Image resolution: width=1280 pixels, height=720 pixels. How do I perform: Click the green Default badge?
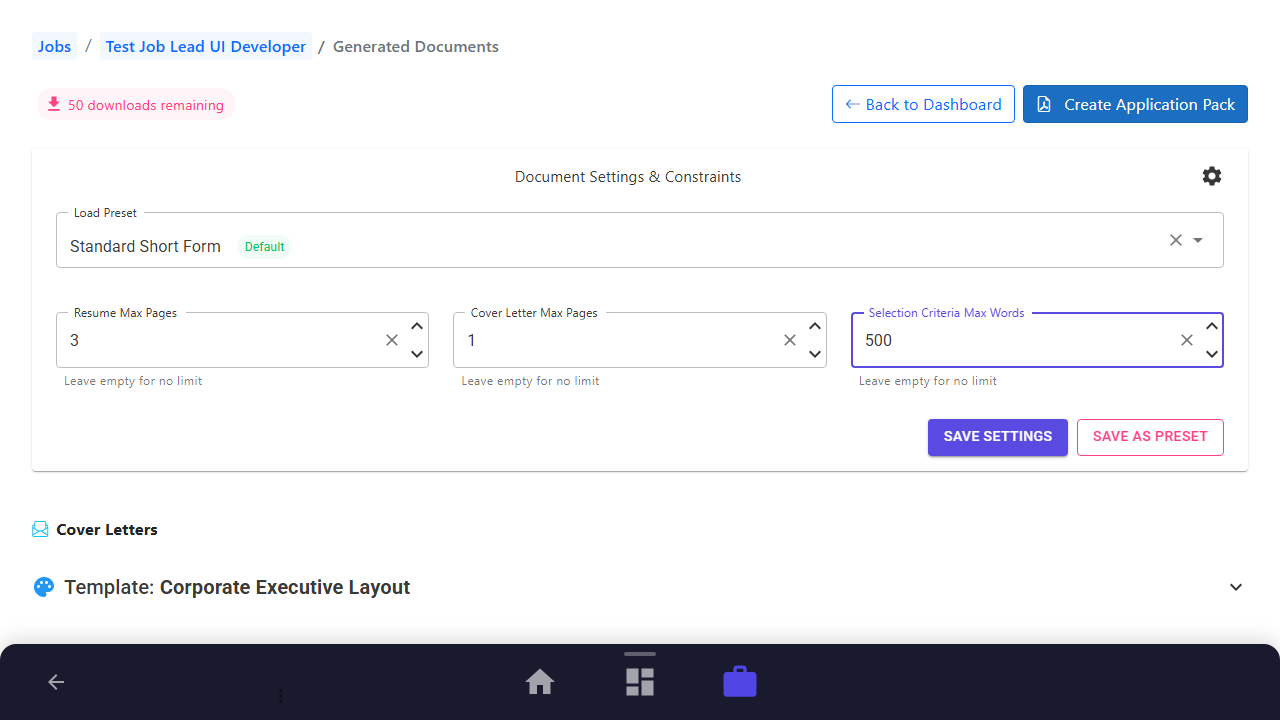tap(265, 247)
